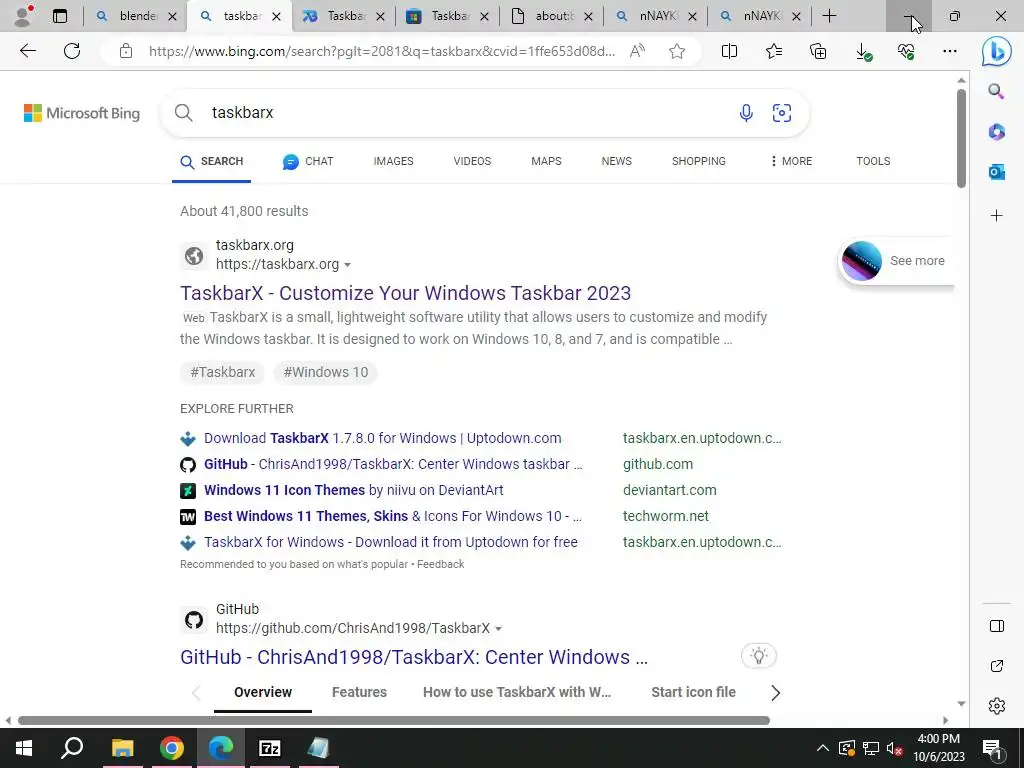The image size is (1024, 768).
Task: Search using voice microphone
Action: [746, 113]
